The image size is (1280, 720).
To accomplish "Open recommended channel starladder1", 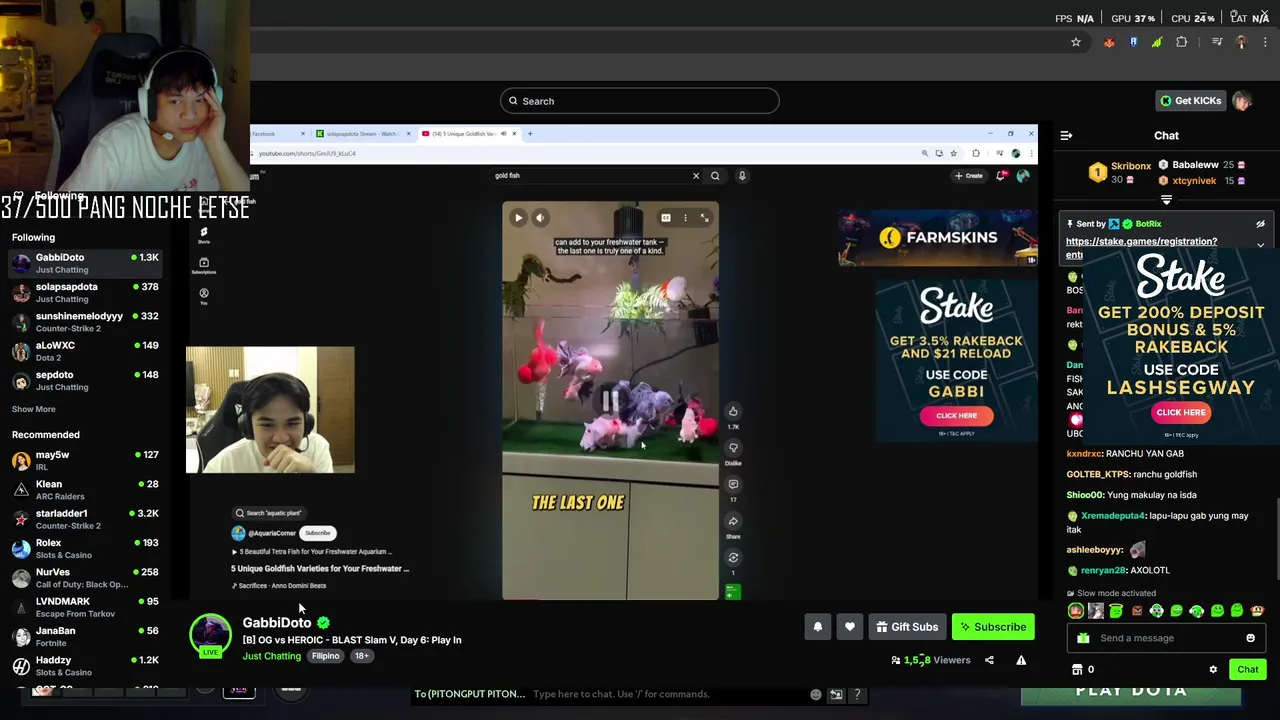I will [85, 519].
